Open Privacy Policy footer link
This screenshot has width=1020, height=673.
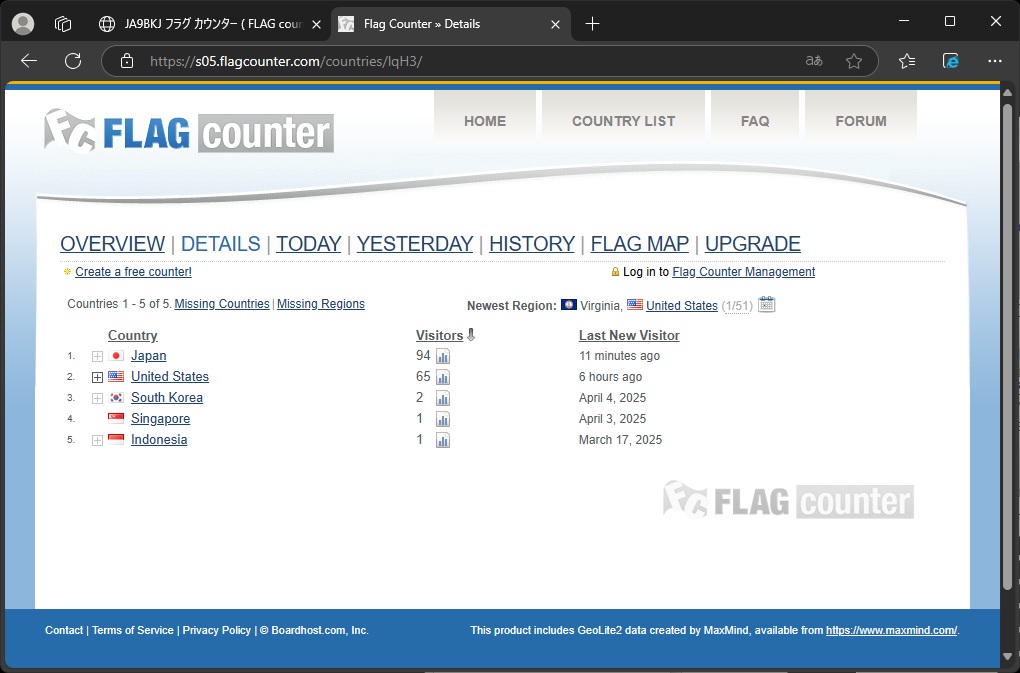217,630
